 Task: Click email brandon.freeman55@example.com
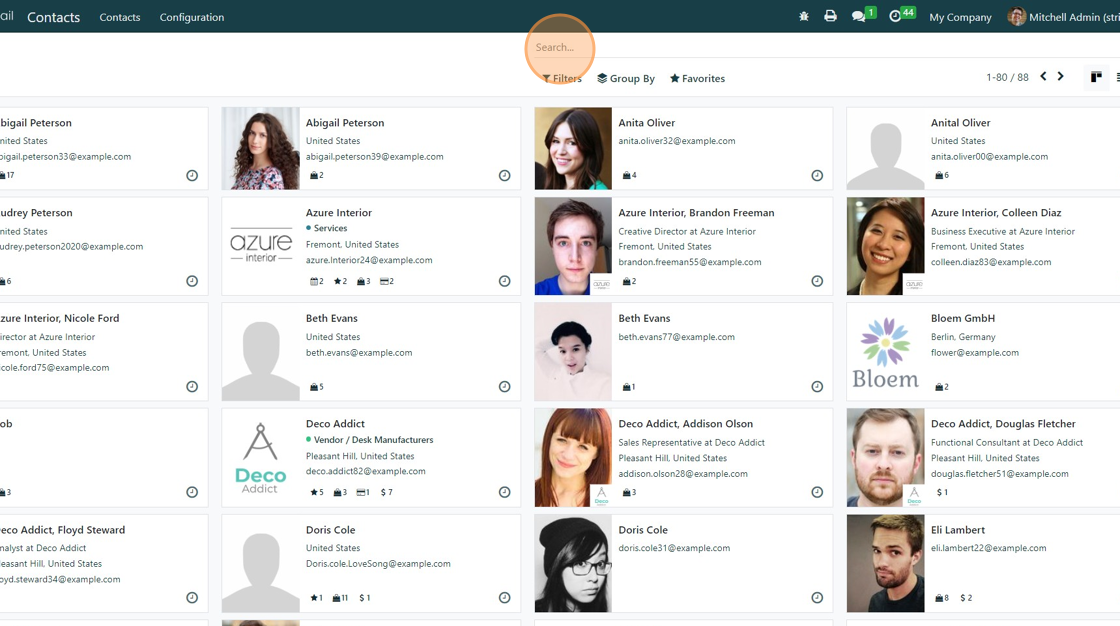point(689,262)
